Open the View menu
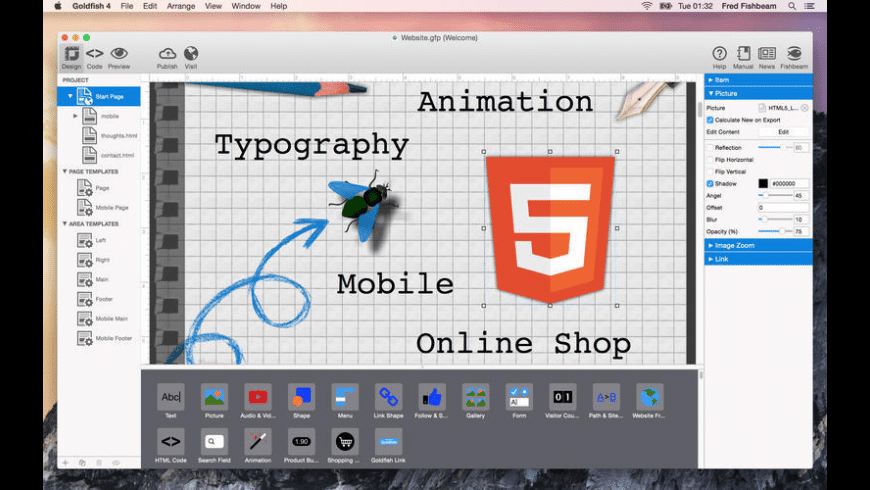This screenshot has width=870, height=490. point(213,6)
